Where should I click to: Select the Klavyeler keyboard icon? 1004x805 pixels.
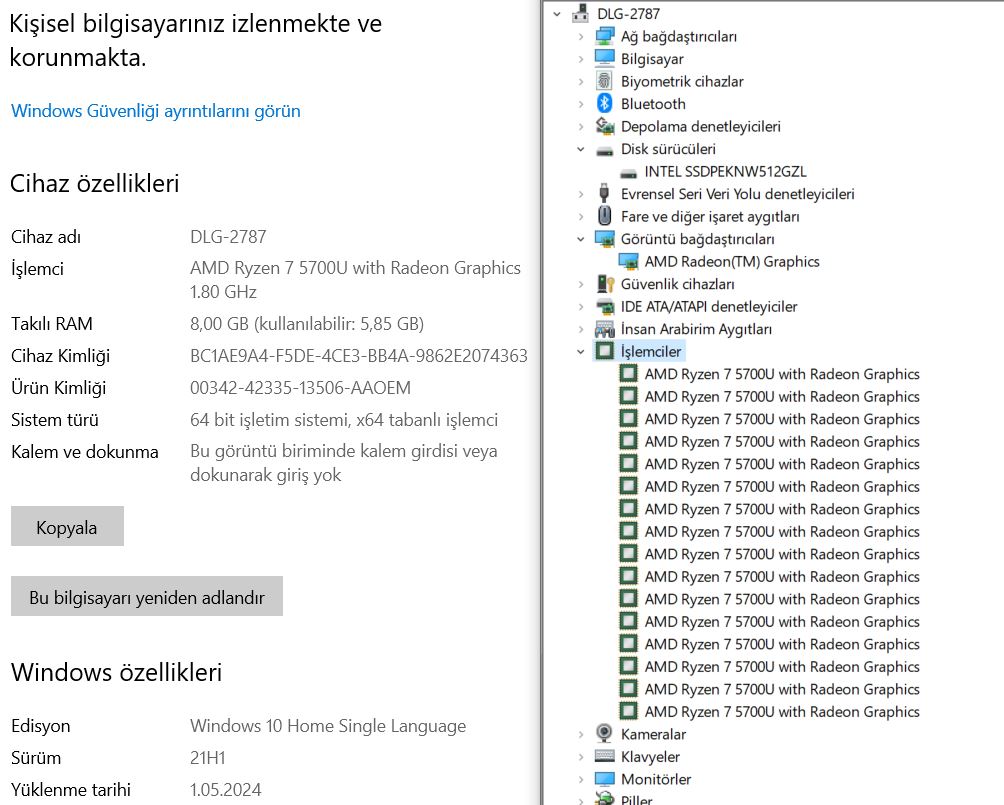(x=604, y=756)
